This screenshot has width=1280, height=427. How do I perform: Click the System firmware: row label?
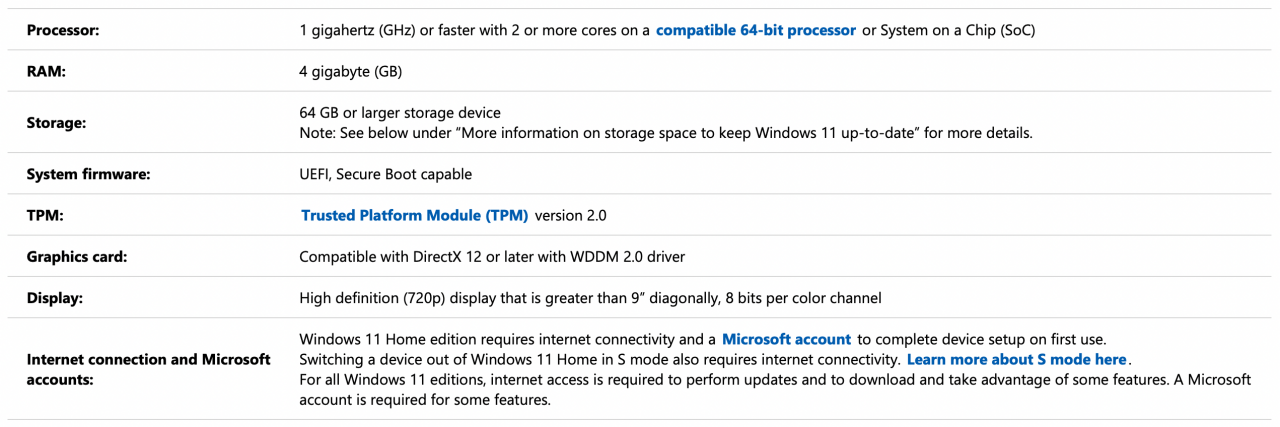pyautogui.click(x=88, y=174)
